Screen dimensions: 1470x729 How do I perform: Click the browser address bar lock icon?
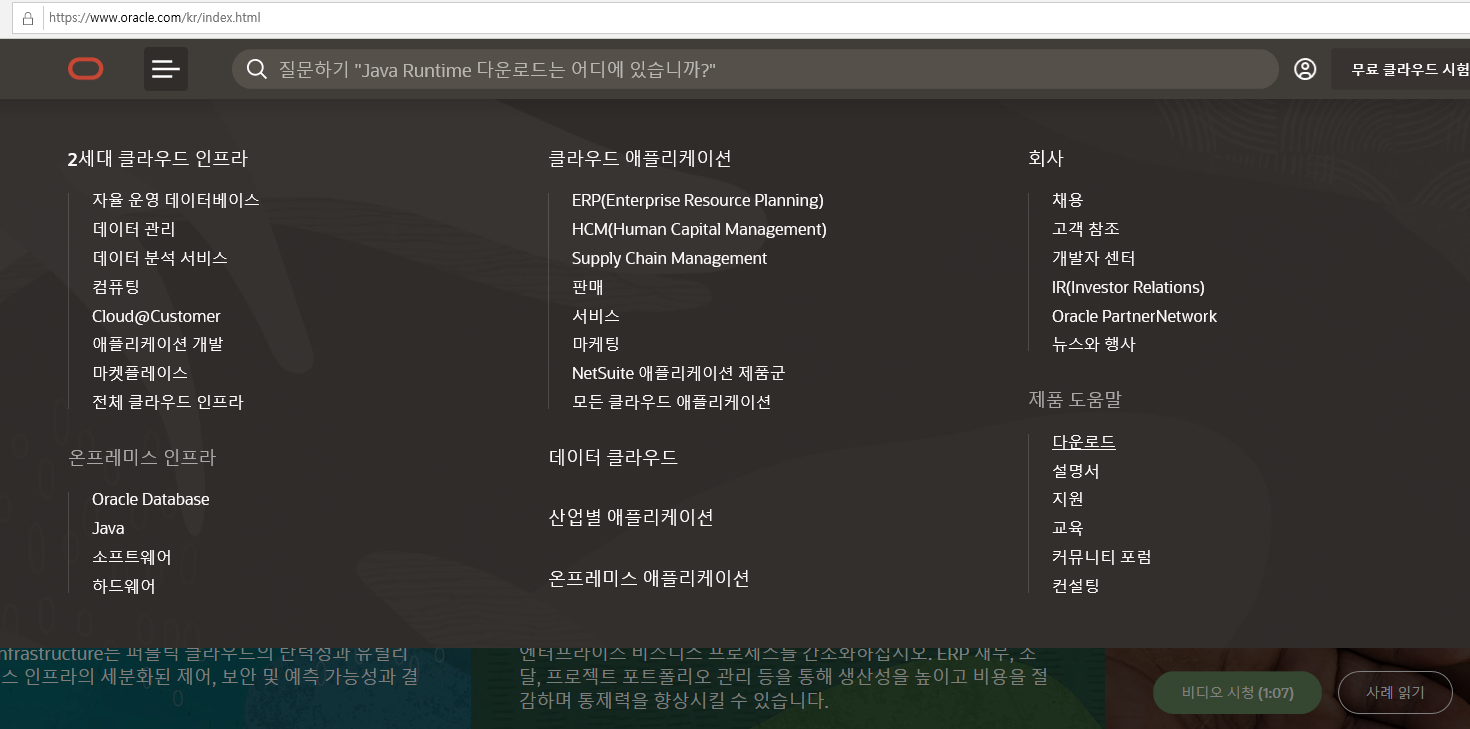click(27, 18)
